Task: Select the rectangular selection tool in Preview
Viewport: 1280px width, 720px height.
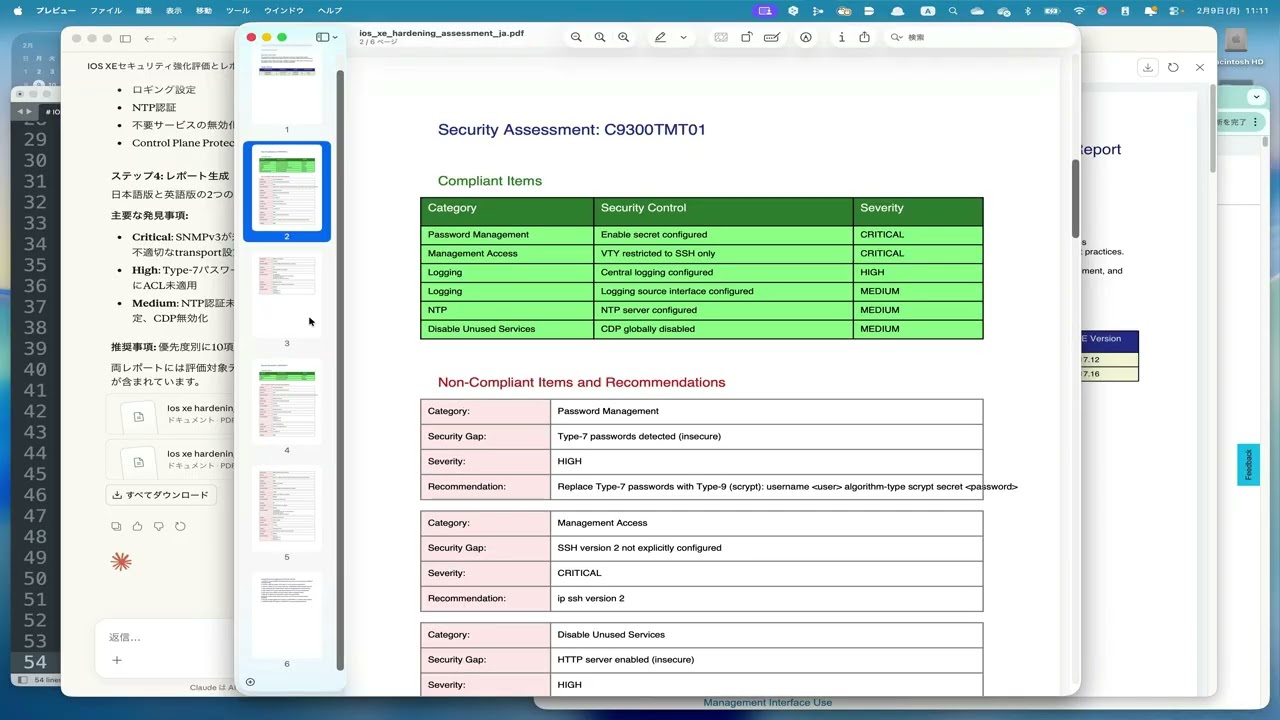Action: [720, 37]
